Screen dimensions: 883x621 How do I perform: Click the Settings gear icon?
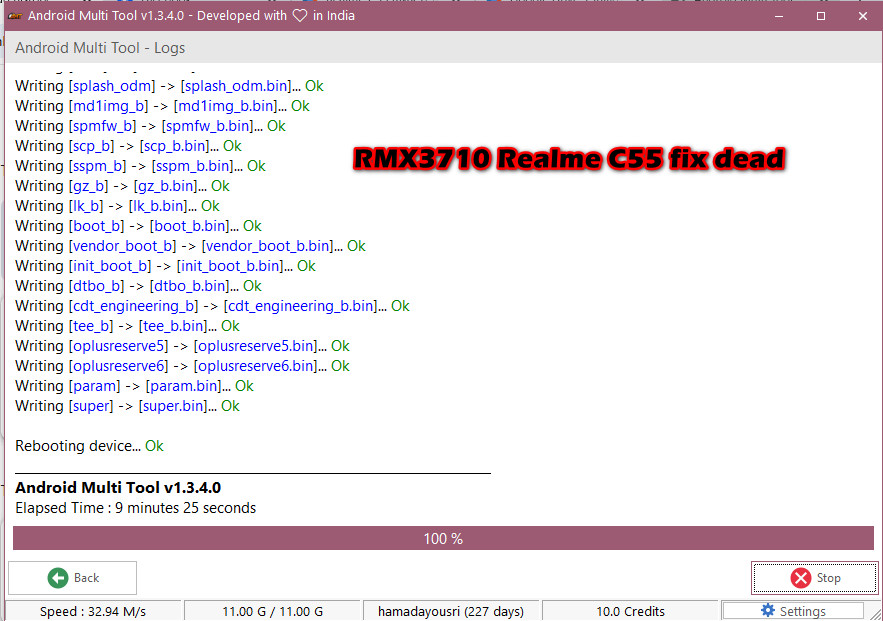pos(766,611)
